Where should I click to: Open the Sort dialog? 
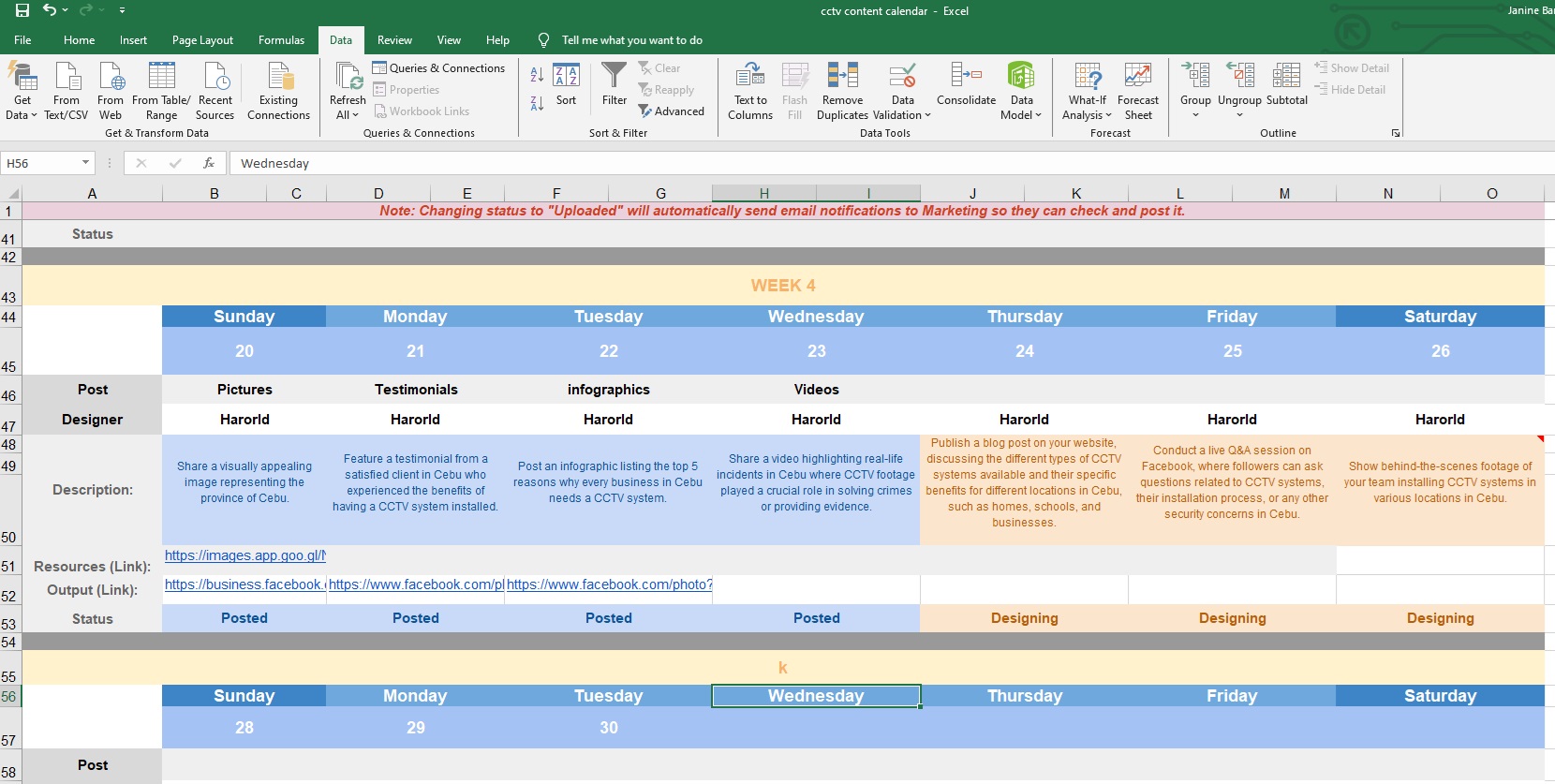point(566,84)
